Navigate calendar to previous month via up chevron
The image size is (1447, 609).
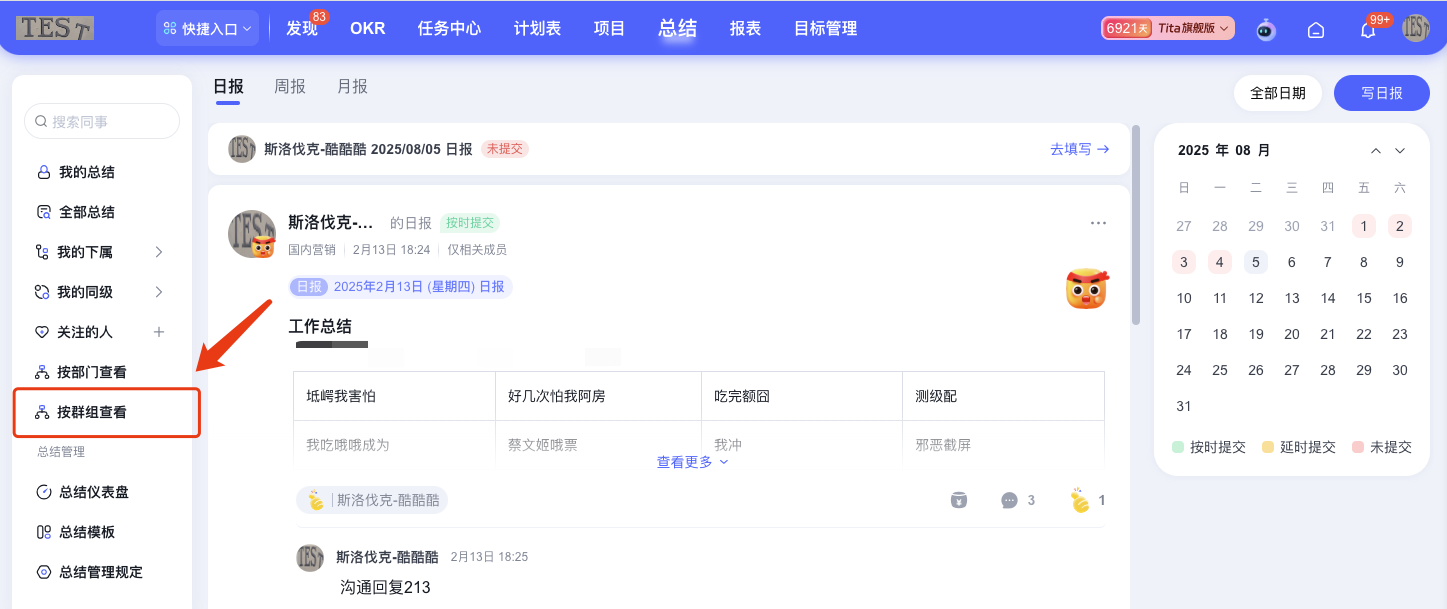point(1375,150)
